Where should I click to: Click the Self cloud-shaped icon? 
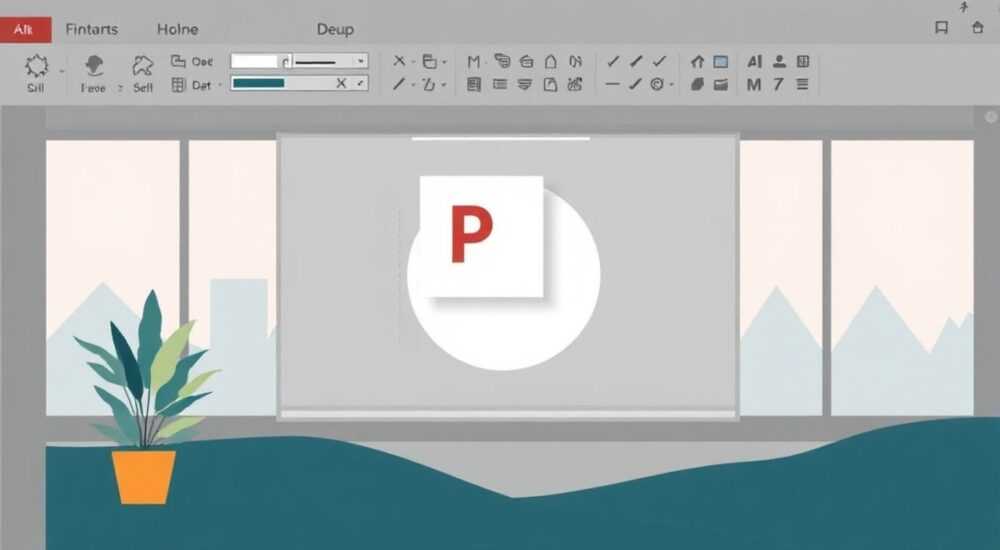point(143,66)
